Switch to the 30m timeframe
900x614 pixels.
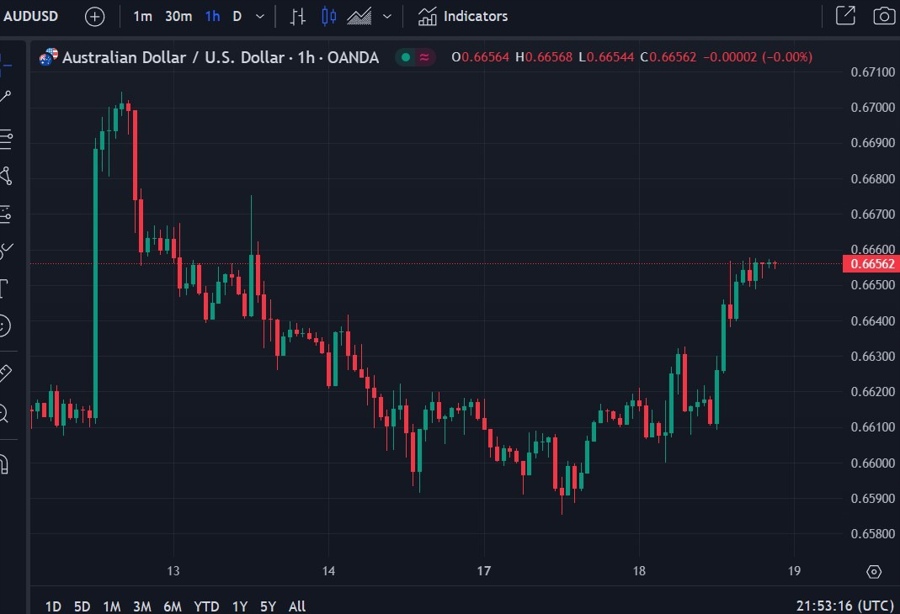(179, 17)
